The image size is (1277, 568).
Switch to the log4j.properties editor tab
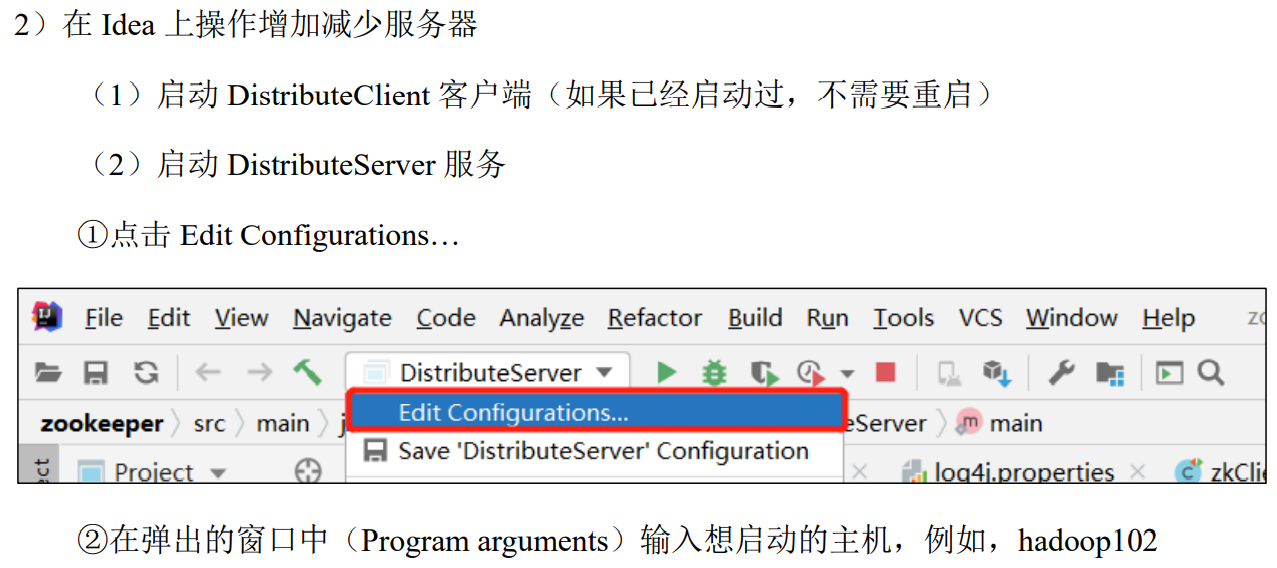(x=1023, y=472)
